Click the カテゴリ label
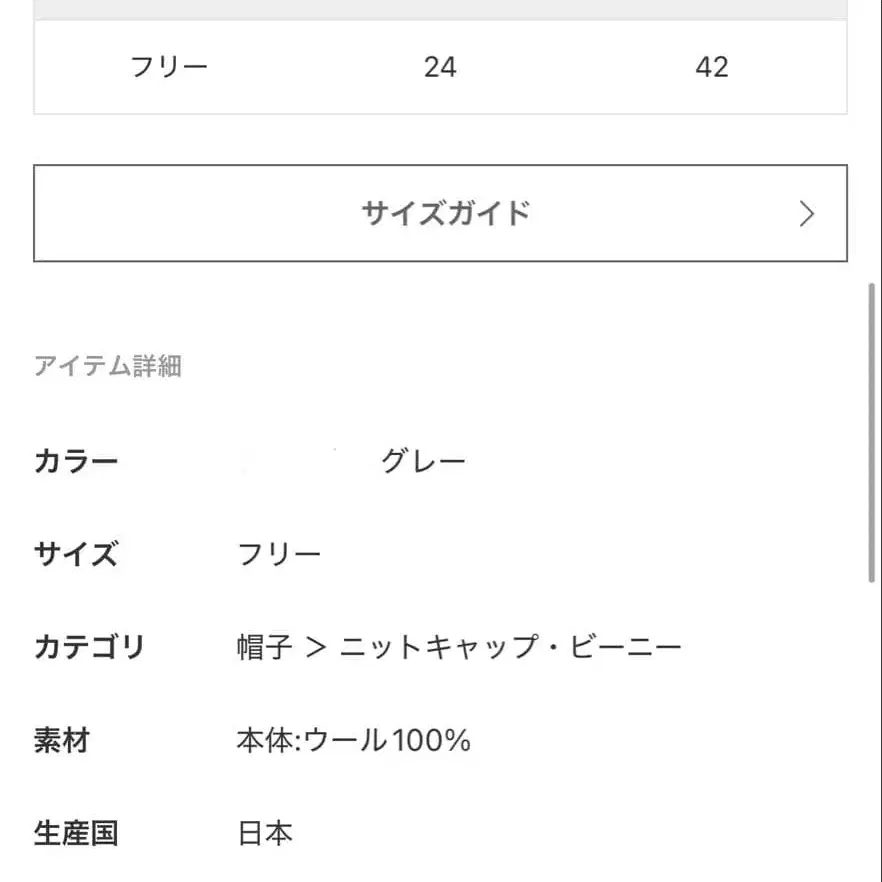The width and height of the screenshot is (882, 882). pyautogui.click(x=90, y=647)
